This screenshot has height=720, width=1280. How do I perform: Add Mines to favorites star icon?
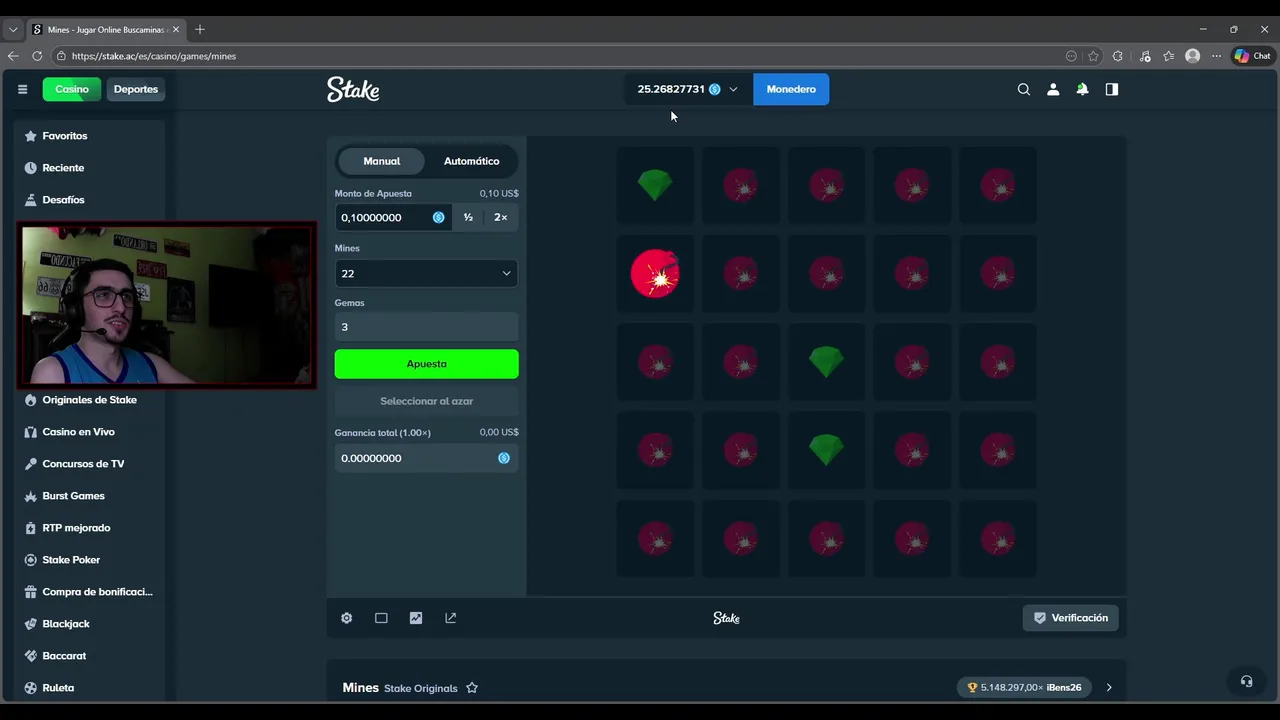472,688
